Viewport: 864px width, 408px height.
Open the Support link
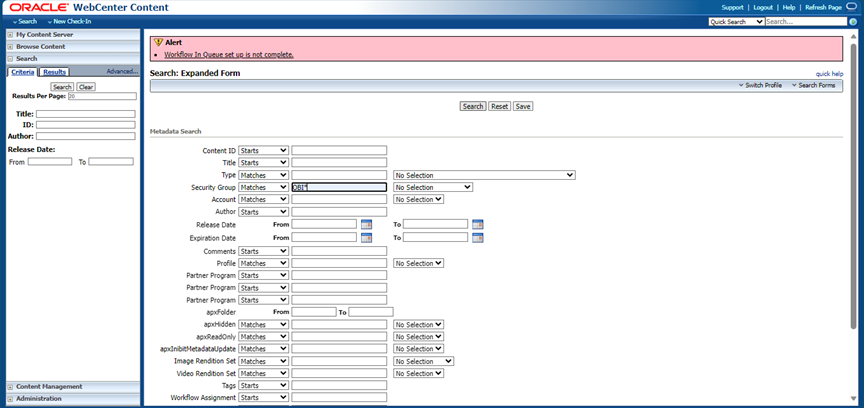click(732, 8)
